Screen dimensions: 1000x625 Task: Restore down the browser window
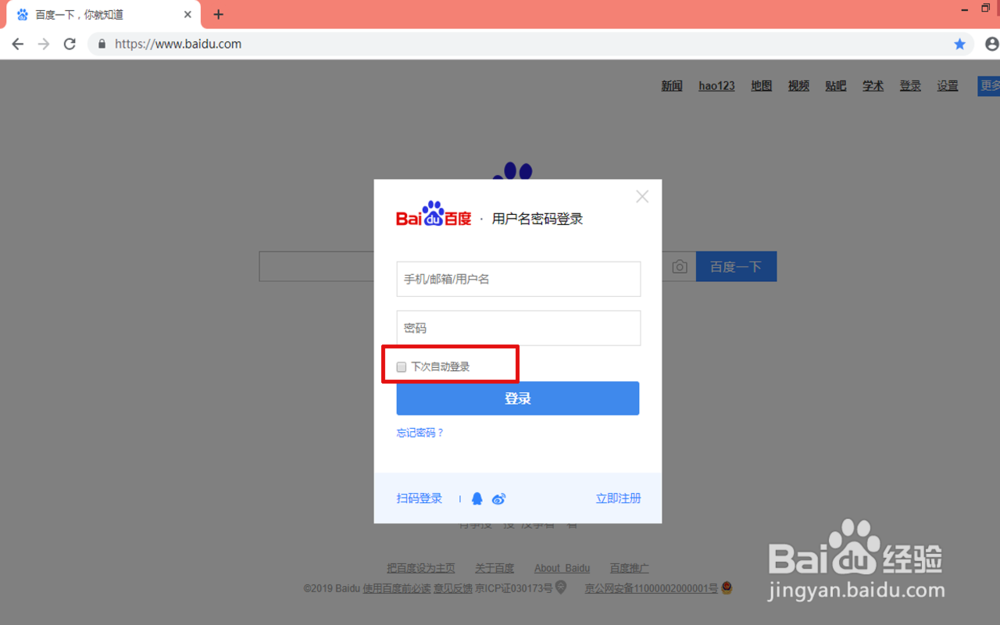985,9
